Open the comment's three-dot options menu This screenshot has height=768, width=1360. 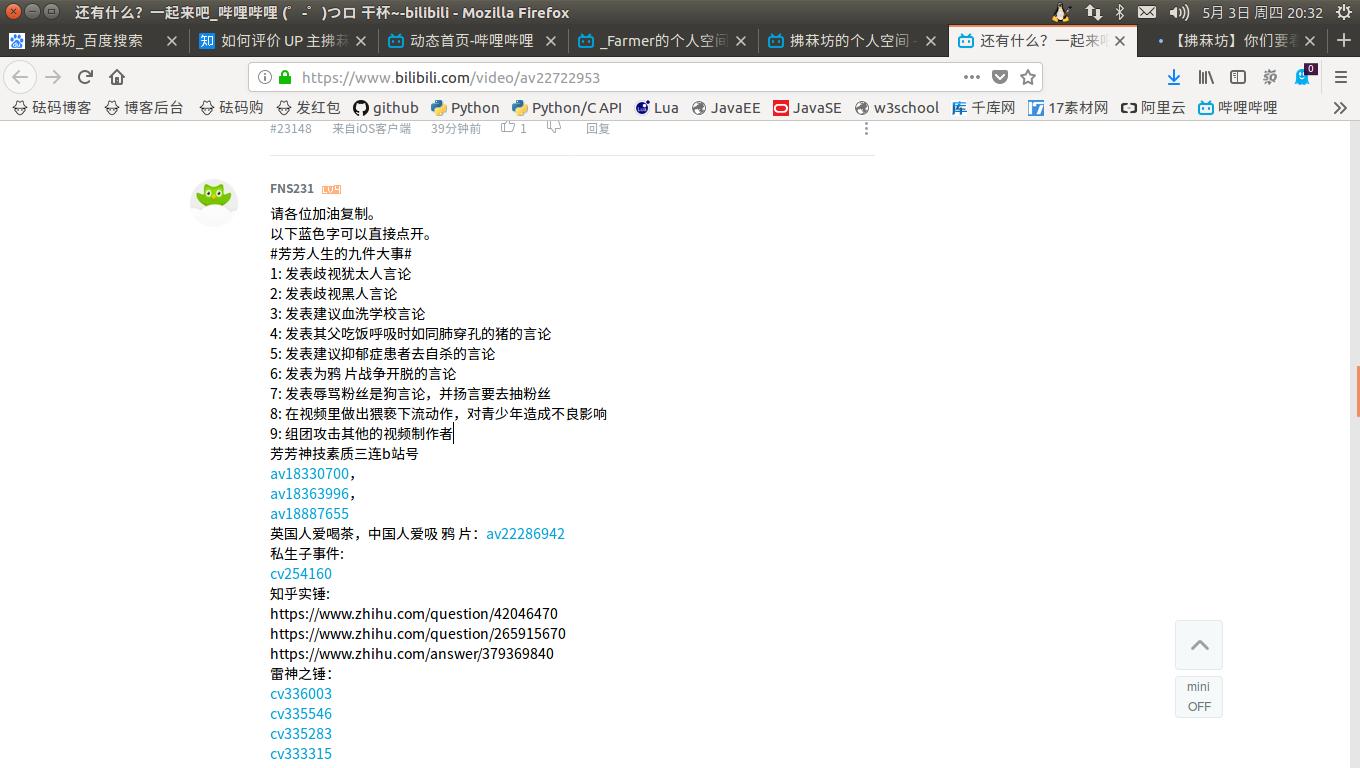pyautogui.click(x=866, y=128)
